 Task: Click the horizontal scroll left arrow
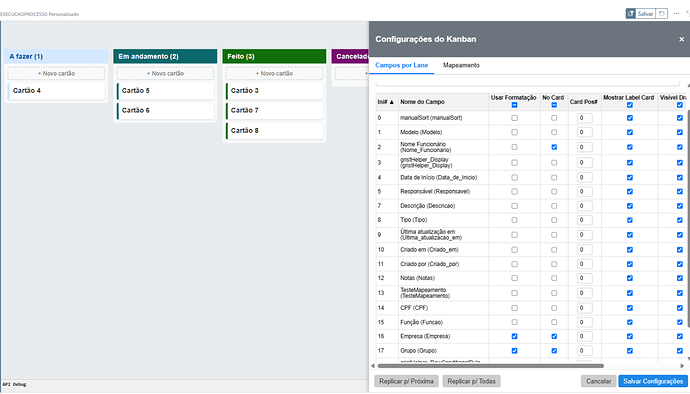(373, 366)
